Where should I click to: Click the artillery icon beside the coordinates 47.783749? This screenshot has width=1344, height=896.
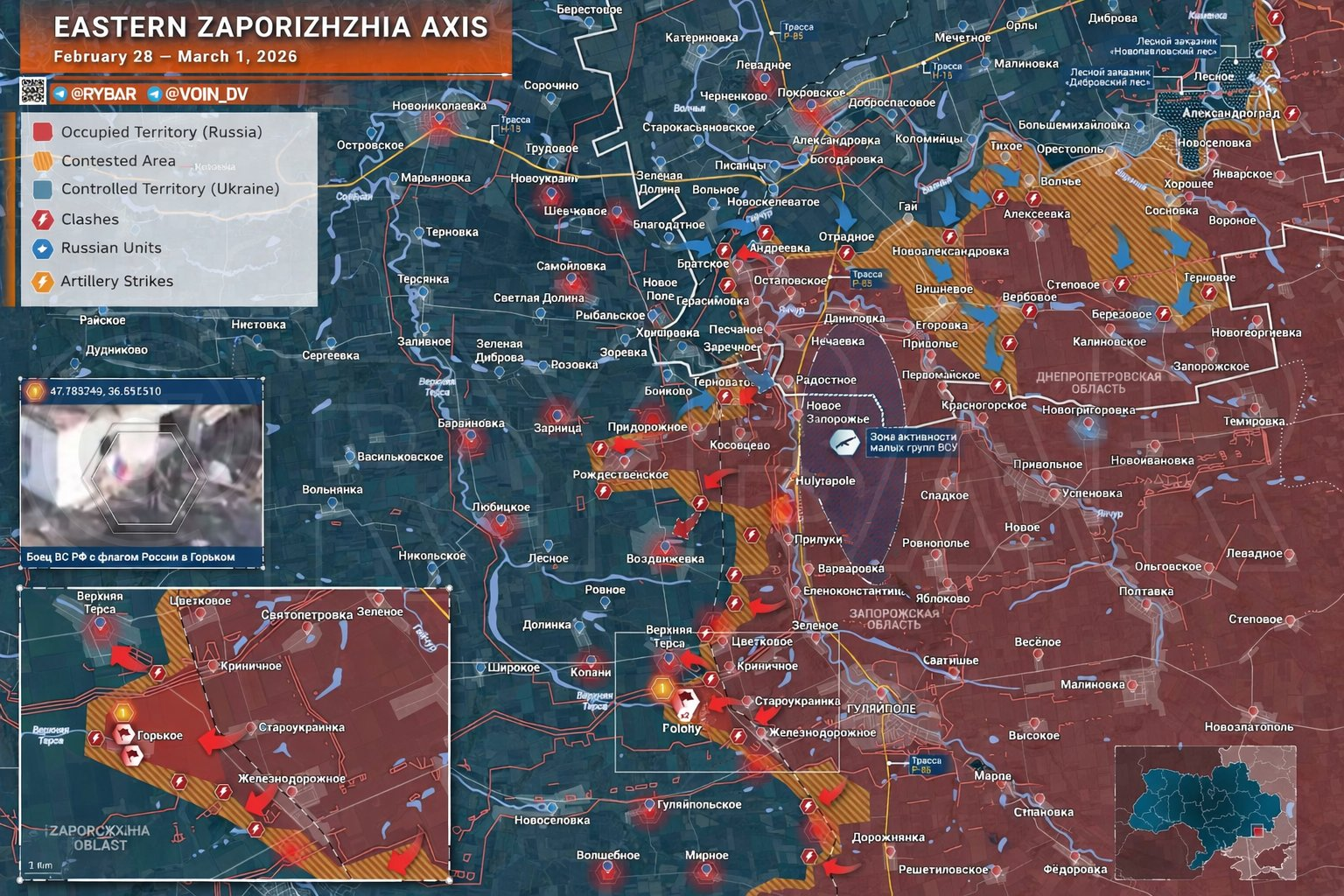(34, 391)
